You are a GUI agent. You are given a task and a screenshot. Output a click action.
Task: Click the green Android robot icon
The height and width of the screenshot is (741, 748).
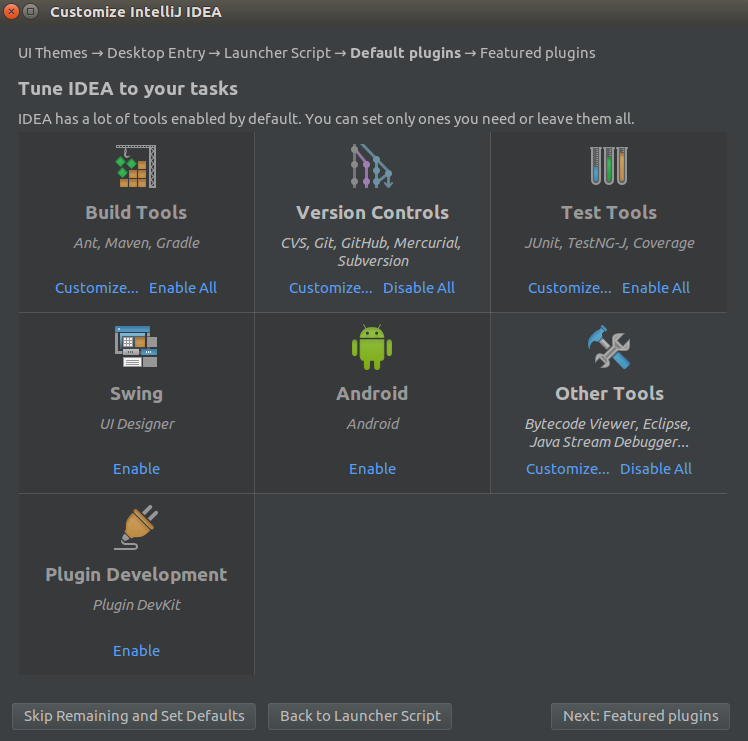[x=372, y=347]
